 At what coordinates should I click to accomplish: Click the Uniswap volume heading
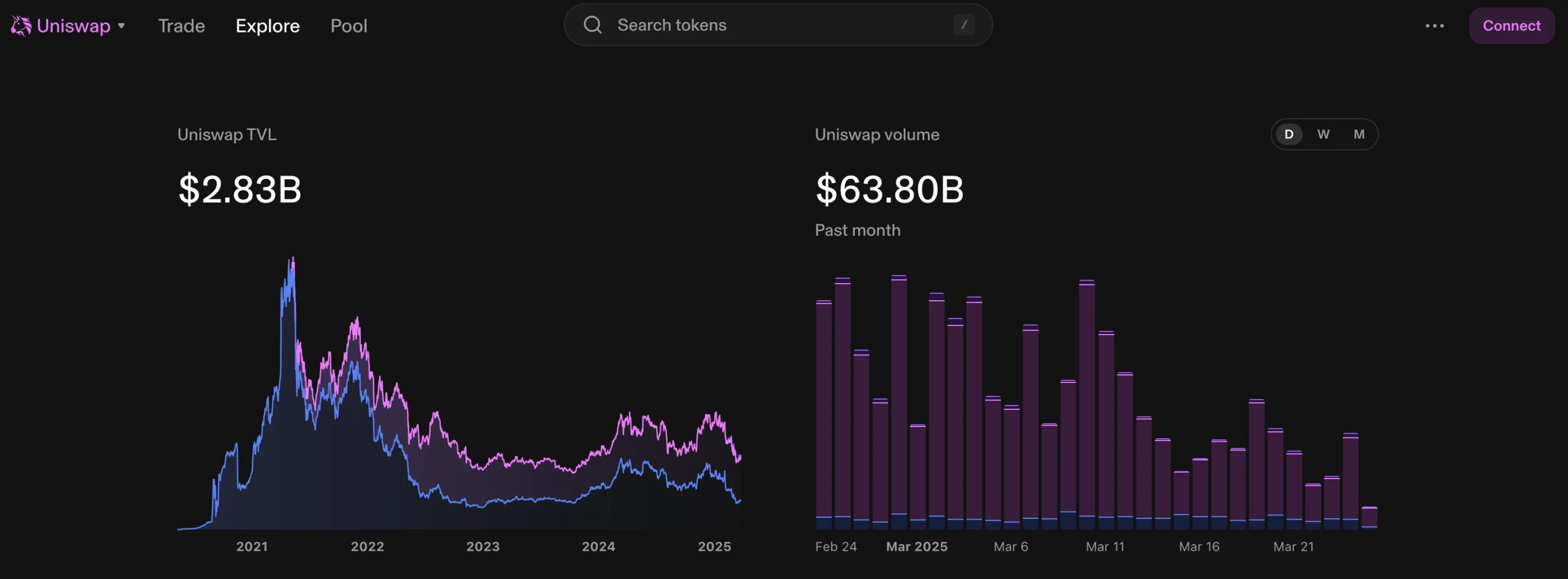pyautogui.click(x=876, y=134)
